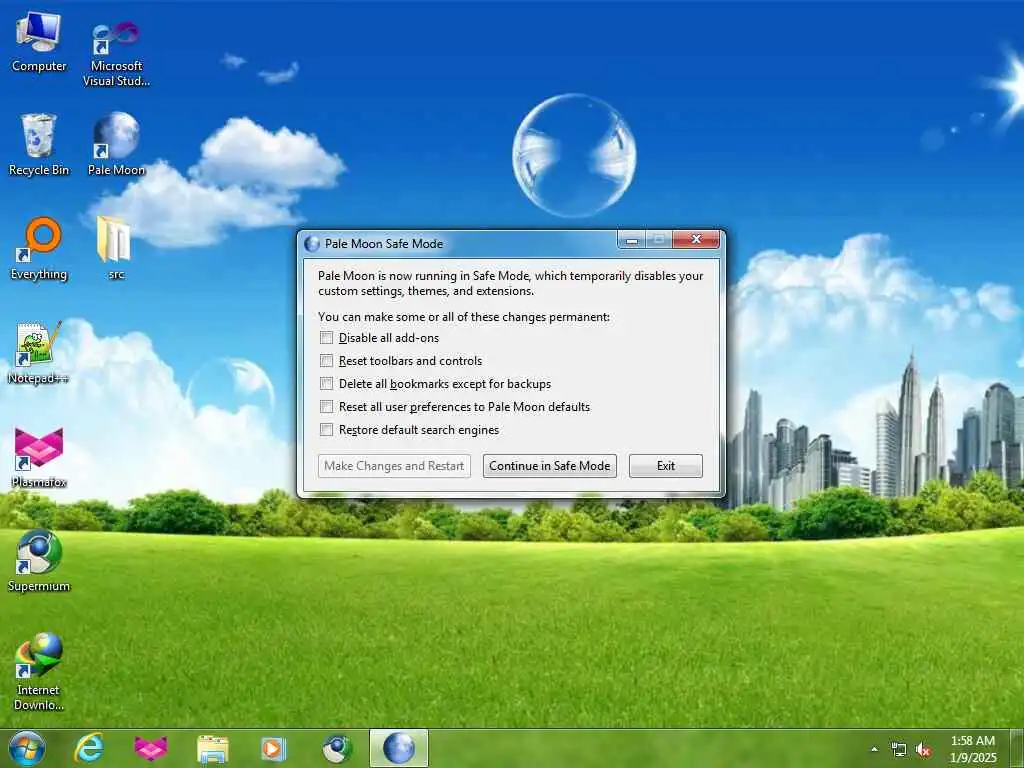This screenshot has height=768, width=1024.
Task: Open the Computer desktop icon
Action: click(39, 43)
